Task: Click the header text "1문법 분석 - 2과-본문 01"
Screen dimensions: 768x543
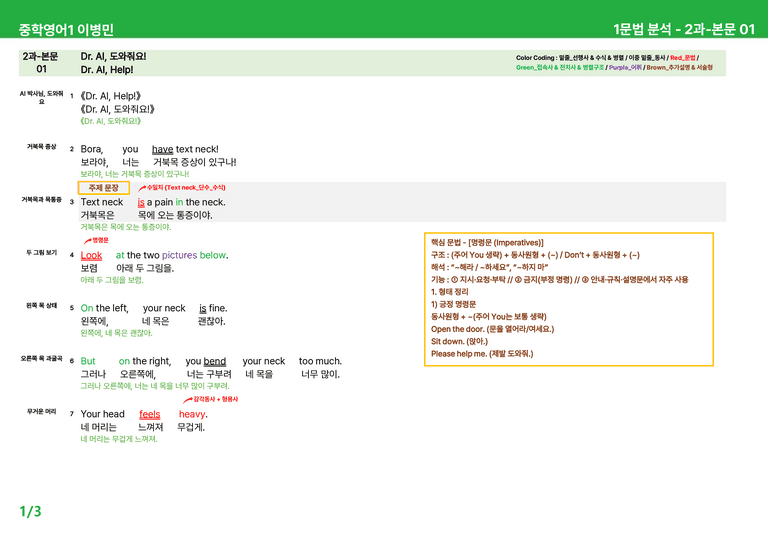Action: pos(684,29)
